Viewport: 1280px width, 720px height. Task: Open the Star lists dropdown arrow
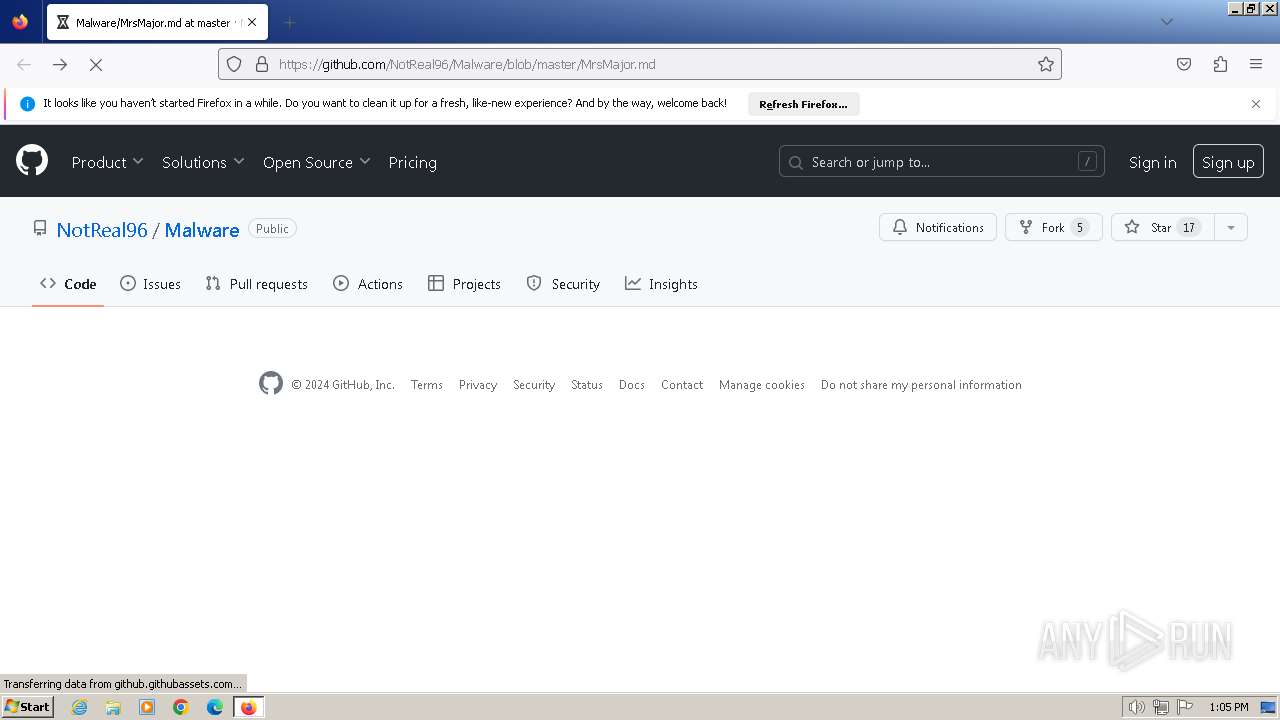point(1231,228)
